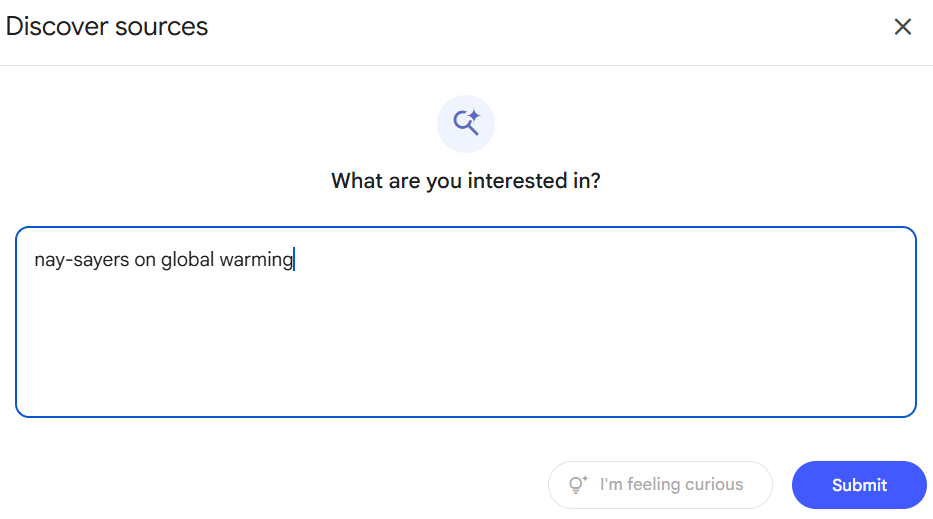Click the Discover sources dialog title
Viewport: 933px width, 519px height.
pyautogui.click(x=107, y=27)
